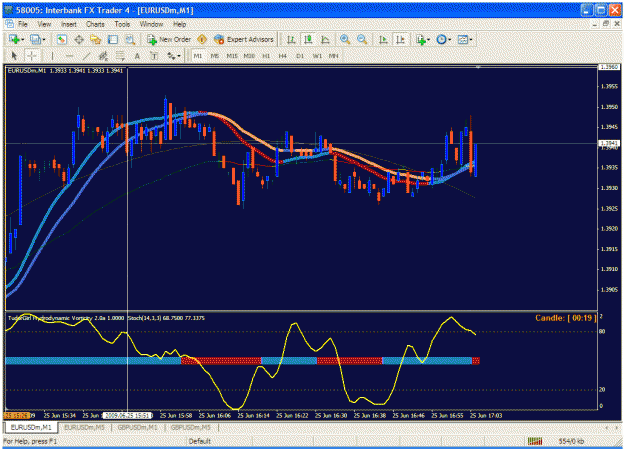Select the H1 timeframe button
Image resolution: width=625 pixels, height=449 pixels.
tap(266, 56)
